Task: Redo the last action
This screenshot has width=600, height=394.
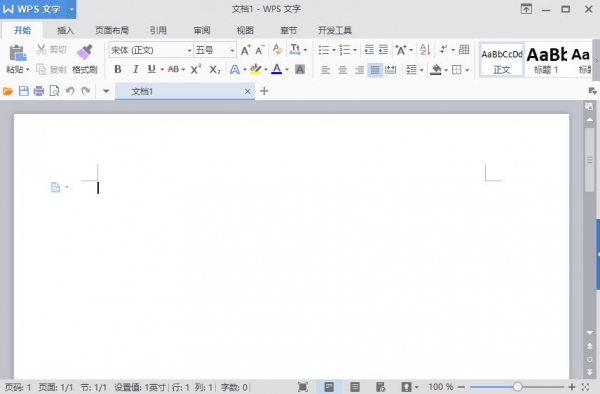Action: 85,91
